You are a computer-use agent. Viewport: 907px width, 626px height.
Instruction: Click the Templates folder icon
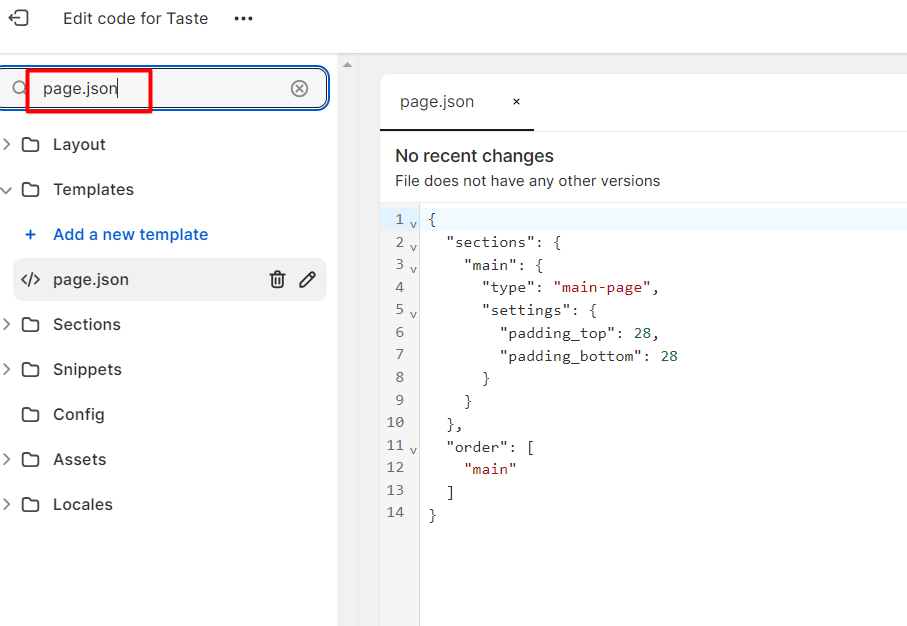pyautogui.click(x=31, y=189)
